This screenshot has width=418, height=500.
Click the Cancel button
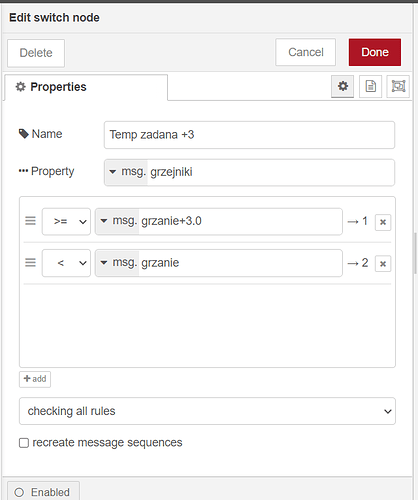[305, 52]
